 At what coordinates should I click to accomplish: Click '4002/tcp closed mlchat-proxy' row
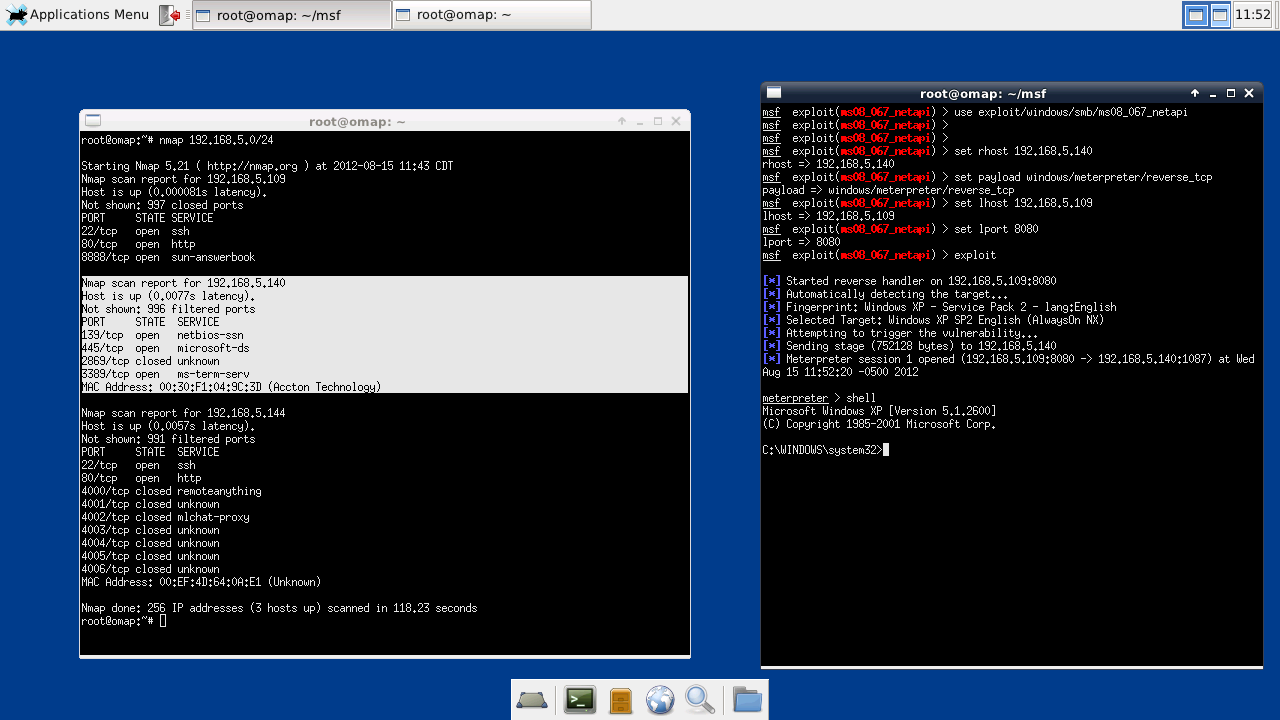(165, 517)
